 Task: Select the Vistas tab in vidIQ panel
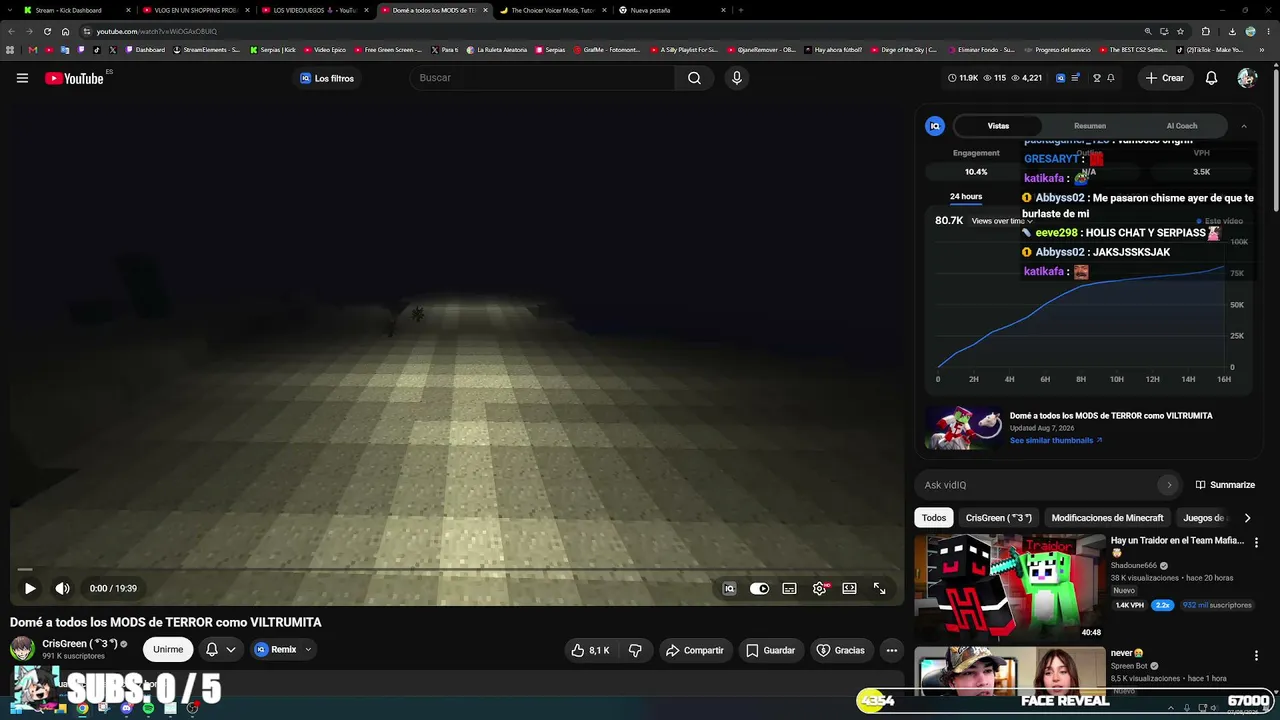(x=998, y=126)
